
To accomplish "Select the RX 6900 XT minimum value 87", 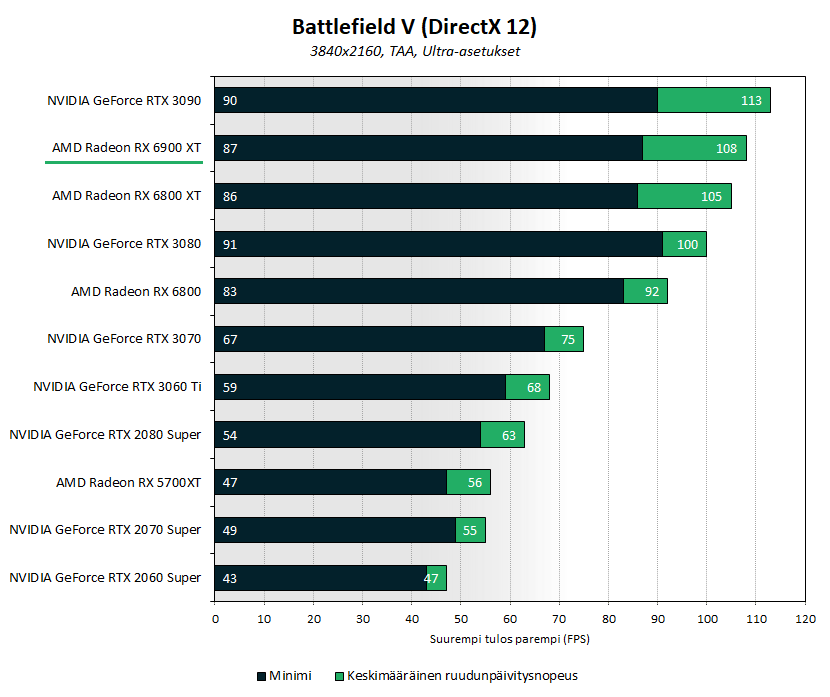I will pyautogui.click(x=230, y=149).
